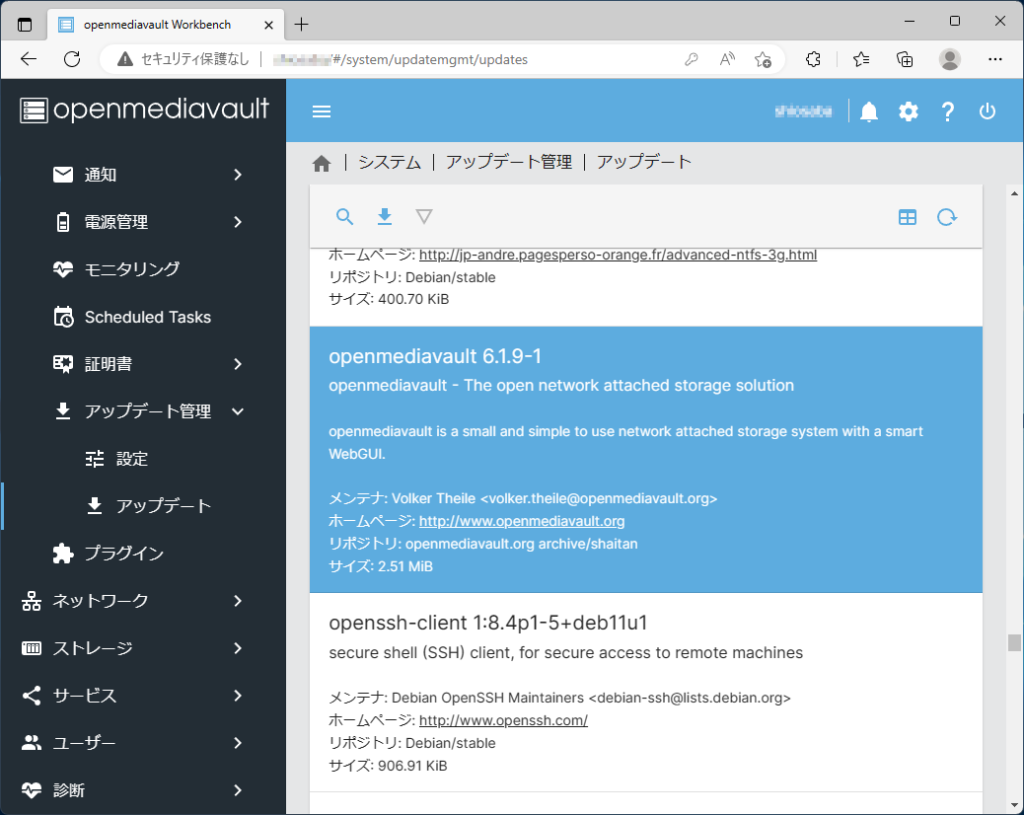The width and height of the screenshot is (1024, 815).
Task: Open the notifications bell icon
Action: click(868, 112)
